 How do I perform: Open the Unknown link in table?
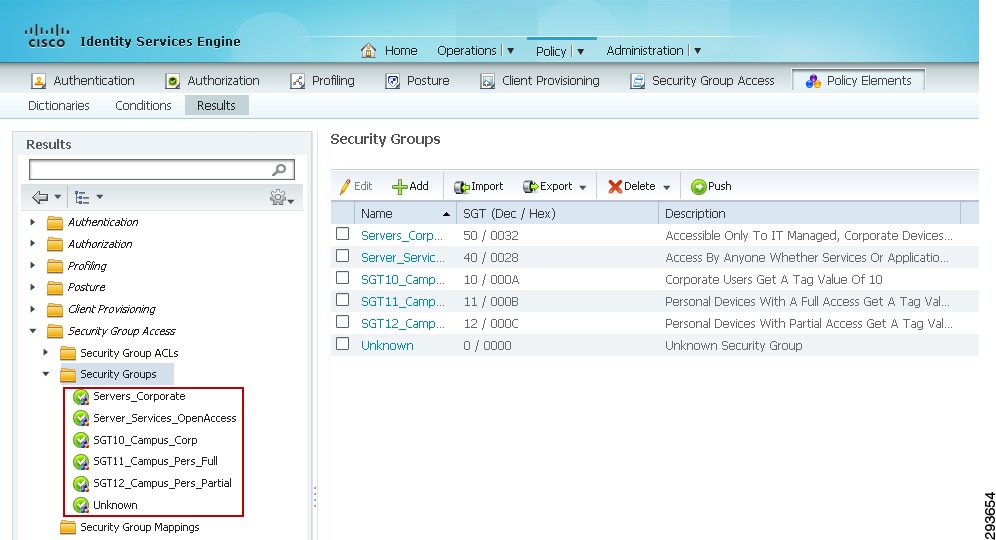pyautogui.click(x=387, y=346)
